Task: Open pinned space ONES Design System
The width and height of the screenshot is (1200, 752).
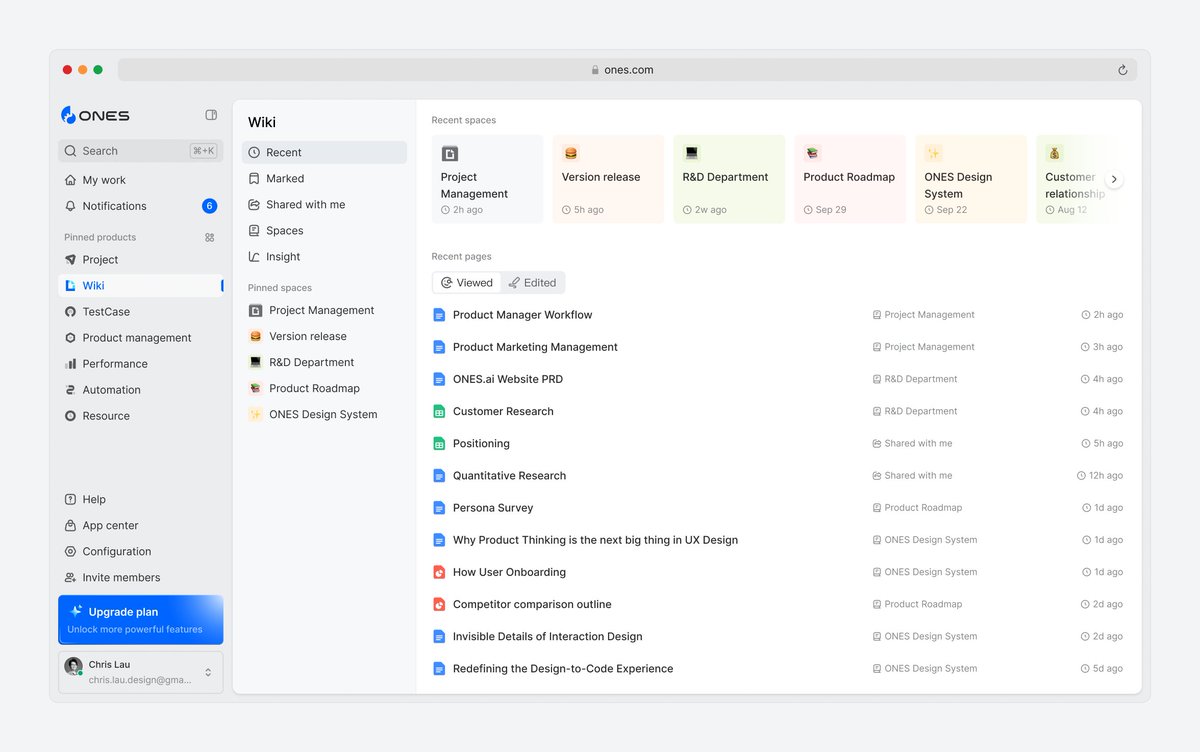Action: [x=324, y=414]
